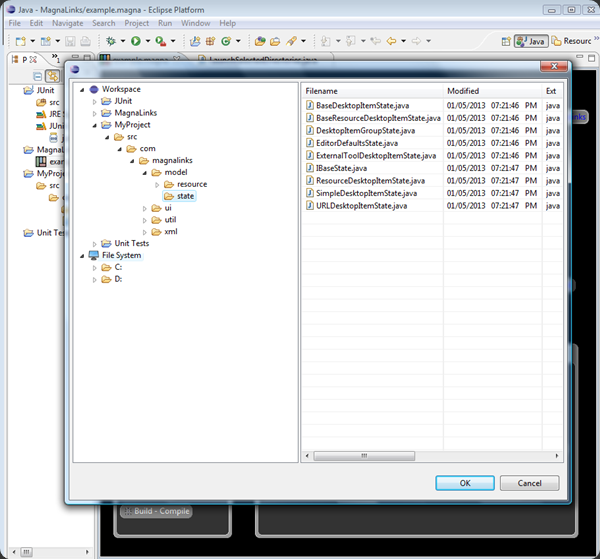Select BaseDesktopItemState.java in file list

coord(362,106)
